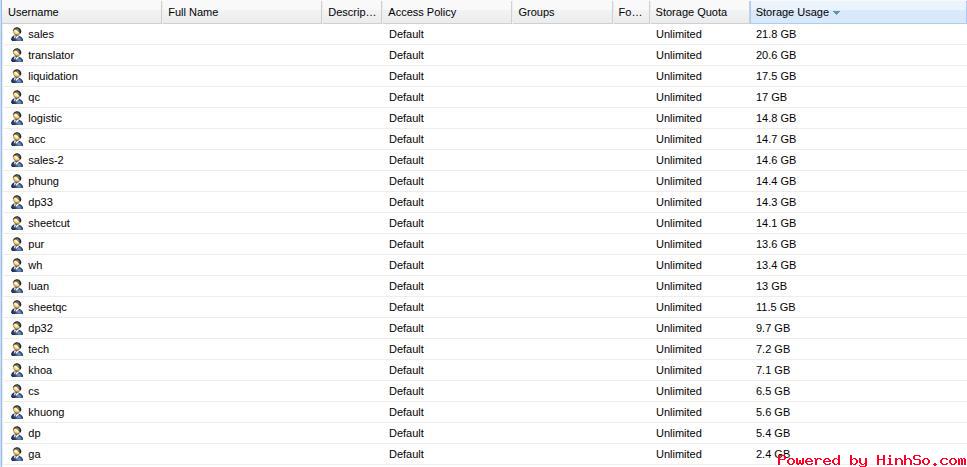Select the translator user avatar icon
967x467 pixels.
tap(17, 55)
